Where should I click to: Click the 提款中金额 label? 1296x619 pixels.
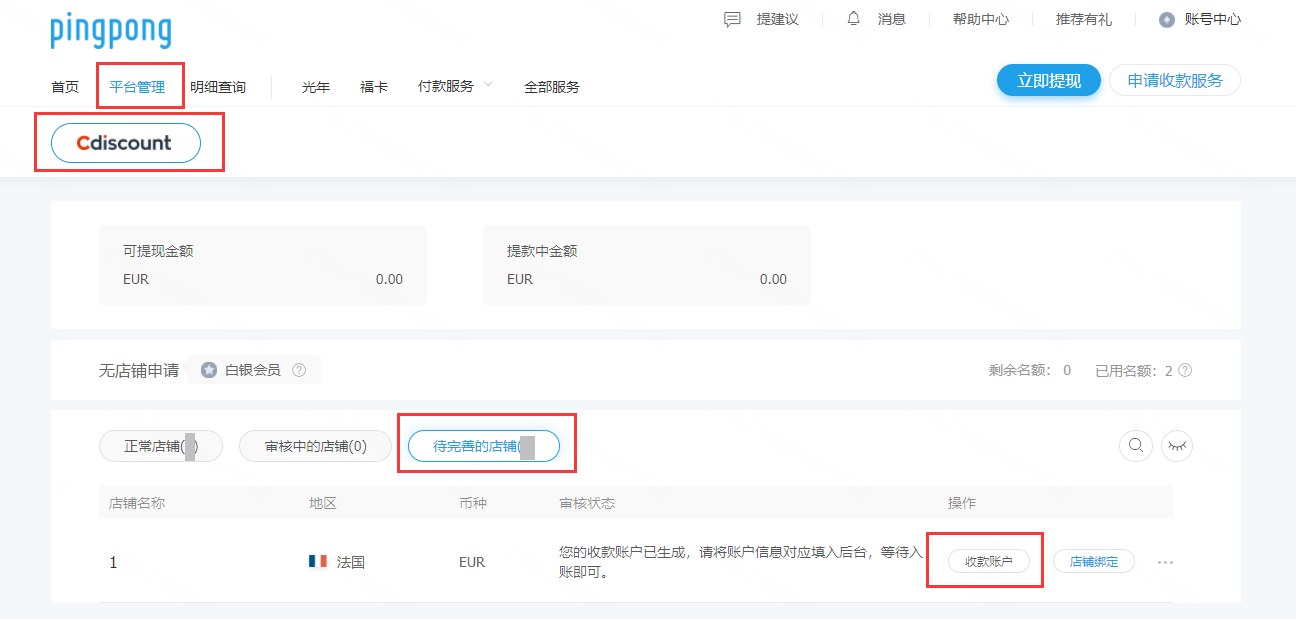(x=542, y=251)
